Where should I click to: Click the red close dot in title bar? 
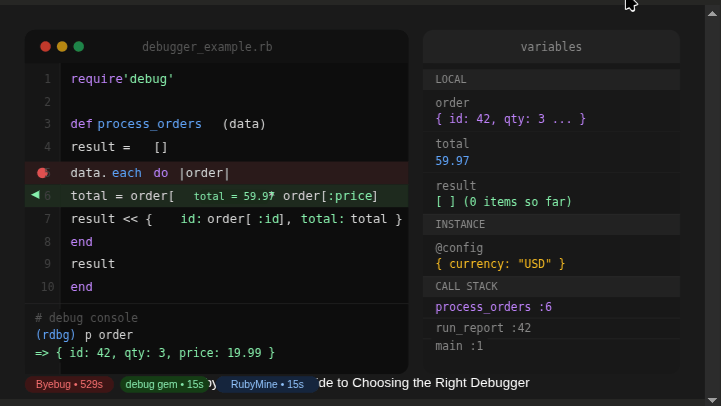[x=45, y=47]
